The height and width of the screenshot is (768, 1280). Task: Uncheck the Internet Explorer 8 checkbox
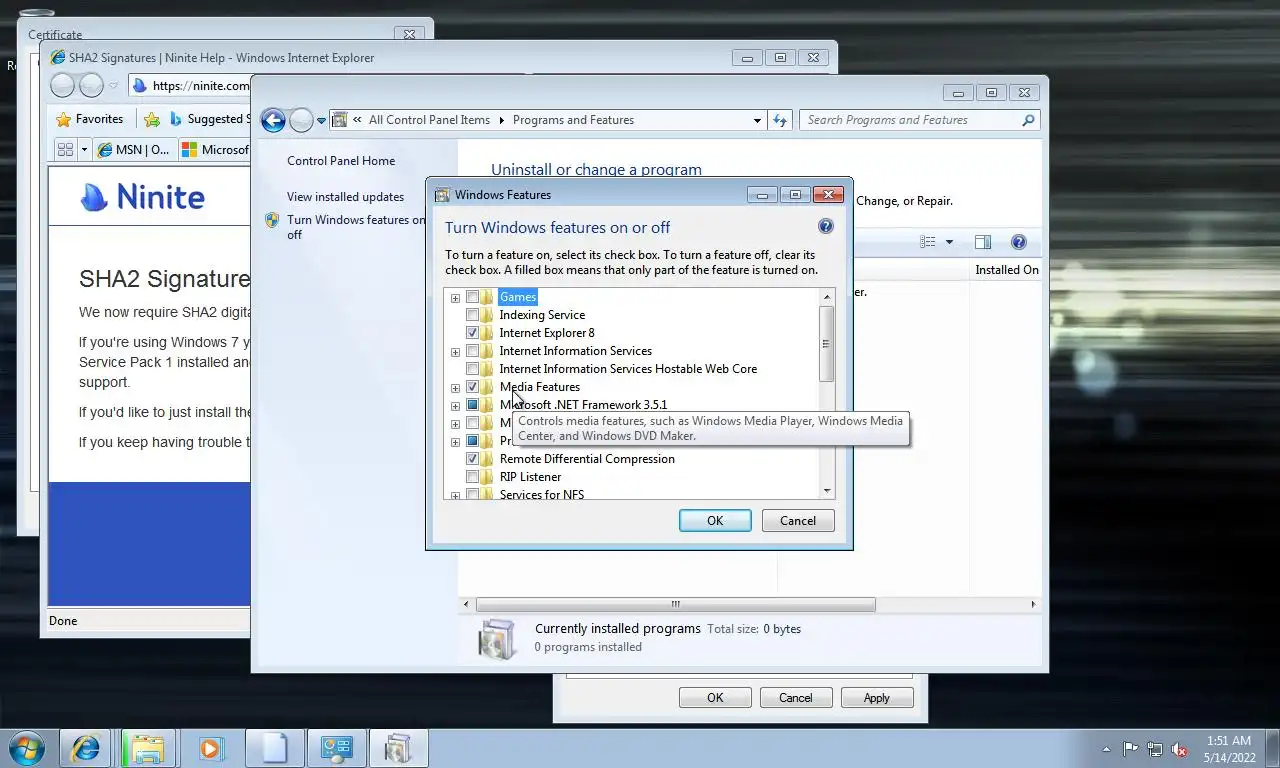472,333
